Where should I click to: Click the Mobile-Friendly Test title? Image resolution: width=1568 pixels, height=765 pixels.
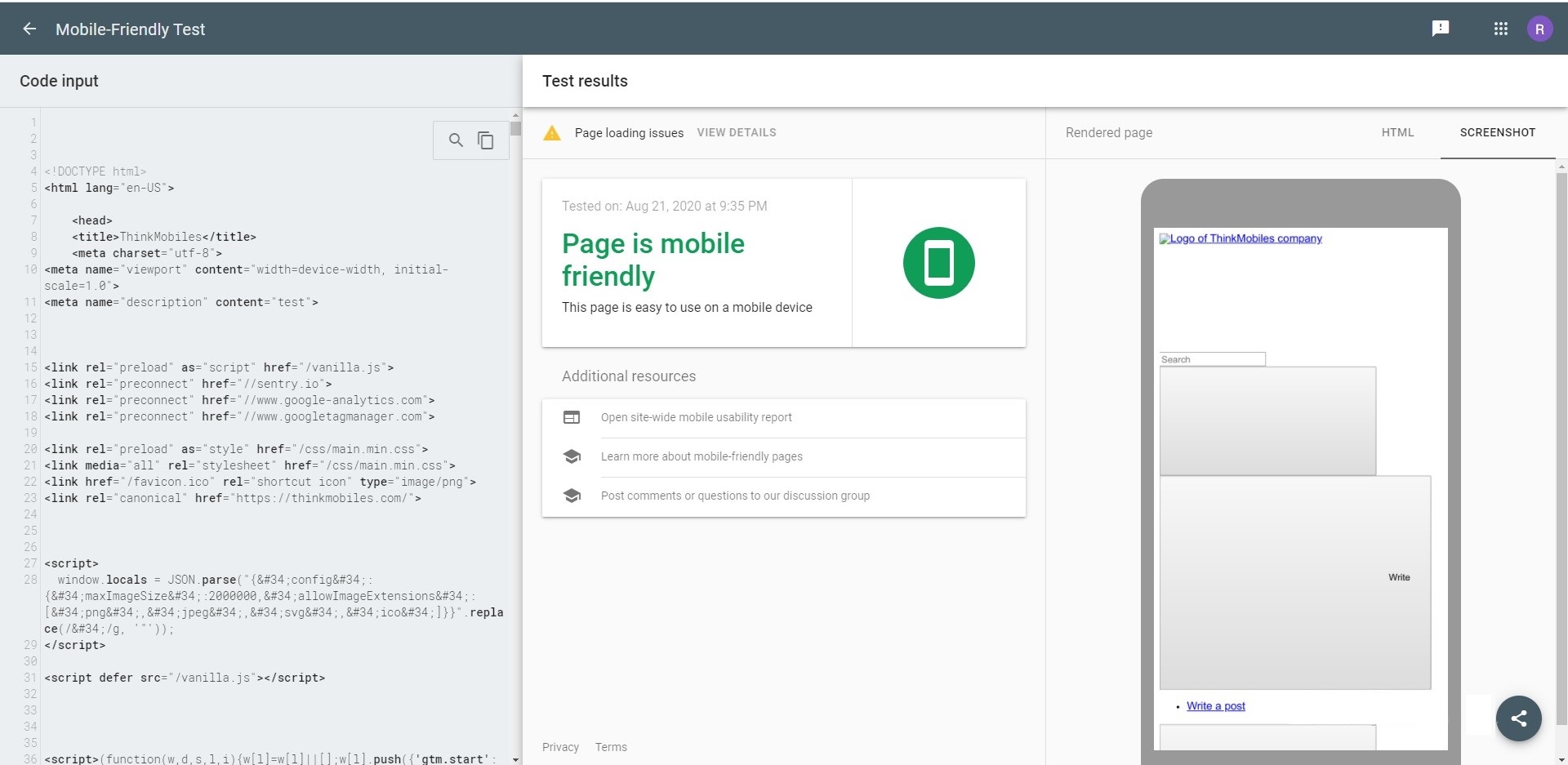pos(130,29)
